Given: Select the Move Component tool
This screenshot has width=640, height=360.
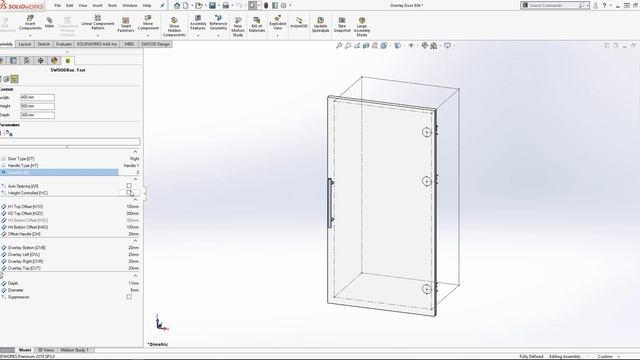Looking at the screenshot, I should tap(148, 23).
